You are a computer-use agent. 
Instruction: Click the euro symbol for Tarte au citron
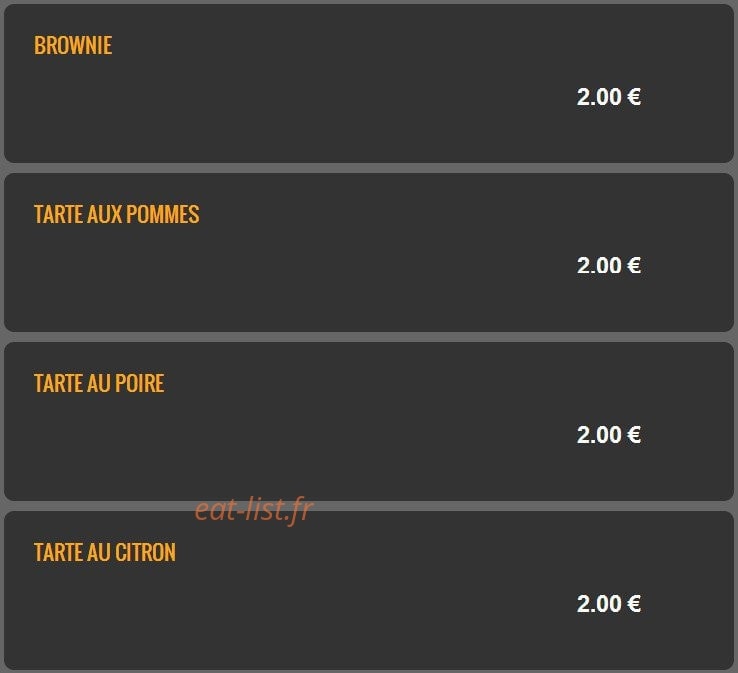click(x=634, y=603)
